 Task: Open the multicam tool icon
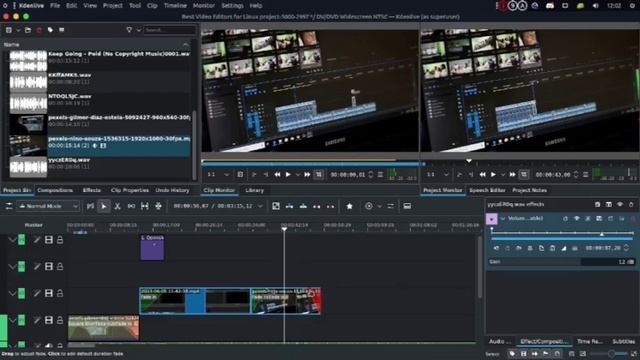click(158, 207)
